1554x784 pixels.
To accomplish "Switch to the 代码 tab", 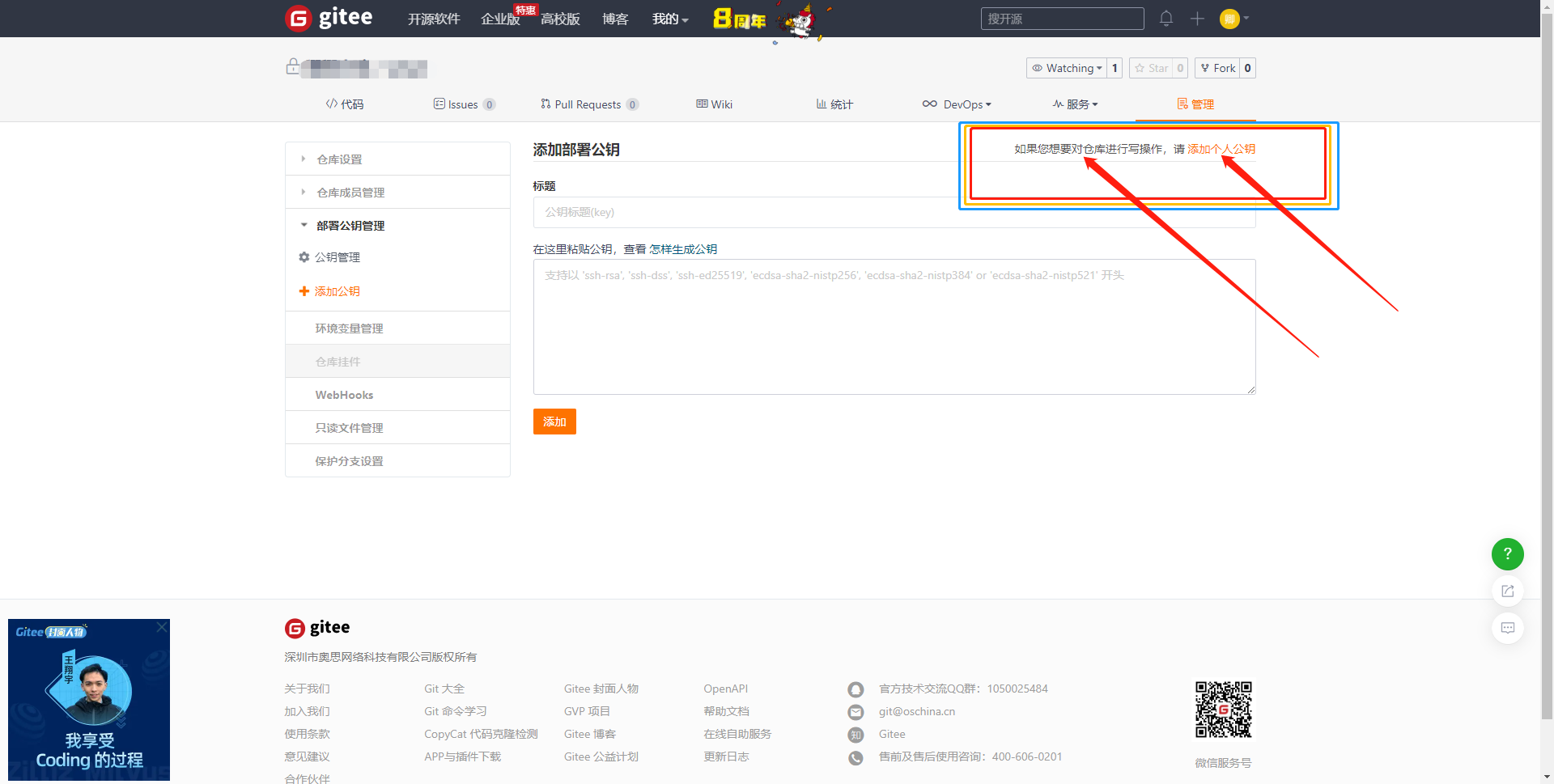I will (x=345, y=104).
